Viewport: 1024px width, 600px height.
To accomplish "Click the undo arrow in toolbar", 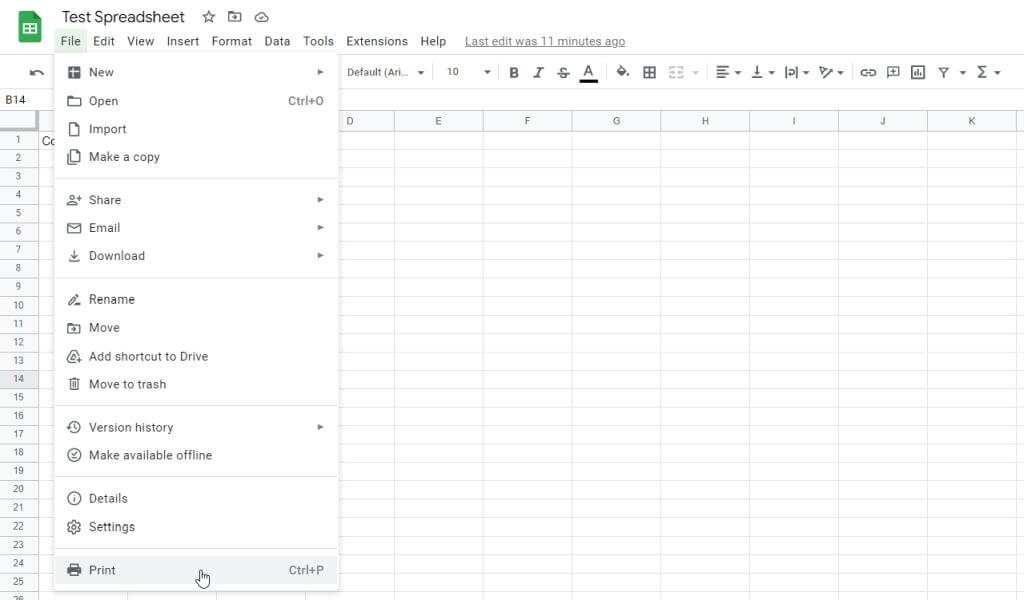I will (x=37, y=72).
